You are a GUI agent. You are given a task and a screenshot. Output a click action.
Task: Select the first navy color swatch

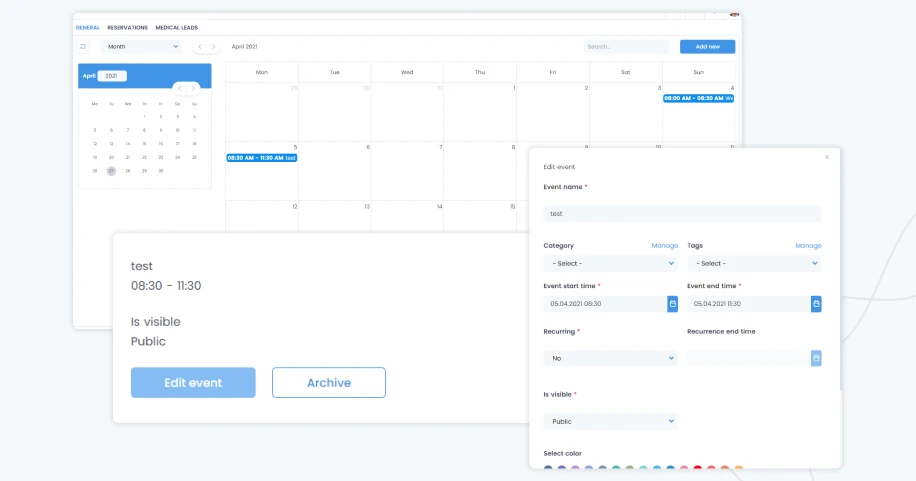pyautogui.click(x=548, y=468)
